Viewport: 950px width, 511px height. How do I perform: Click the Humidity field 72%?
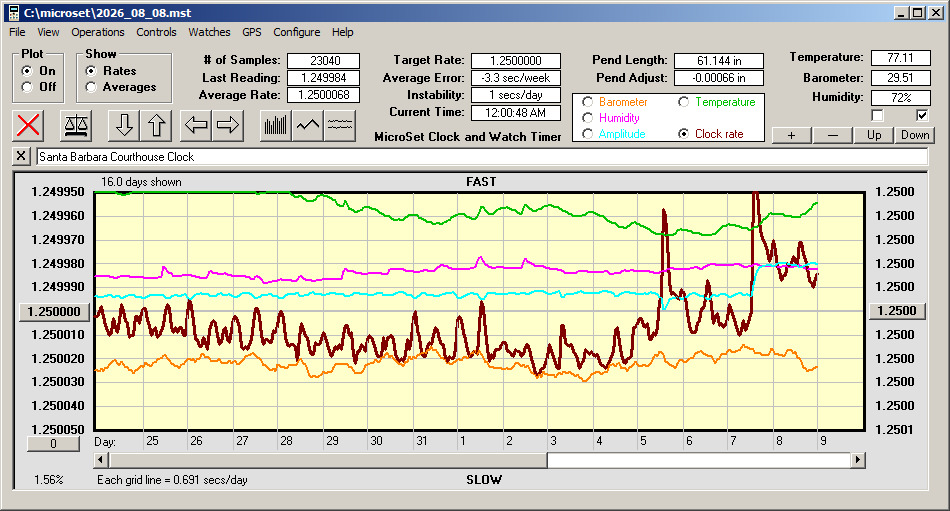click(x=900, y=98)
